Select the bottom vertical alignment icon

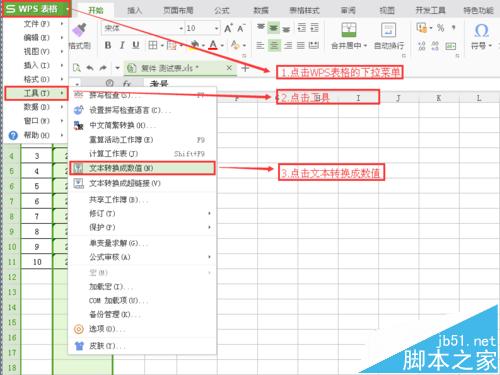click(x=286, y=28)
